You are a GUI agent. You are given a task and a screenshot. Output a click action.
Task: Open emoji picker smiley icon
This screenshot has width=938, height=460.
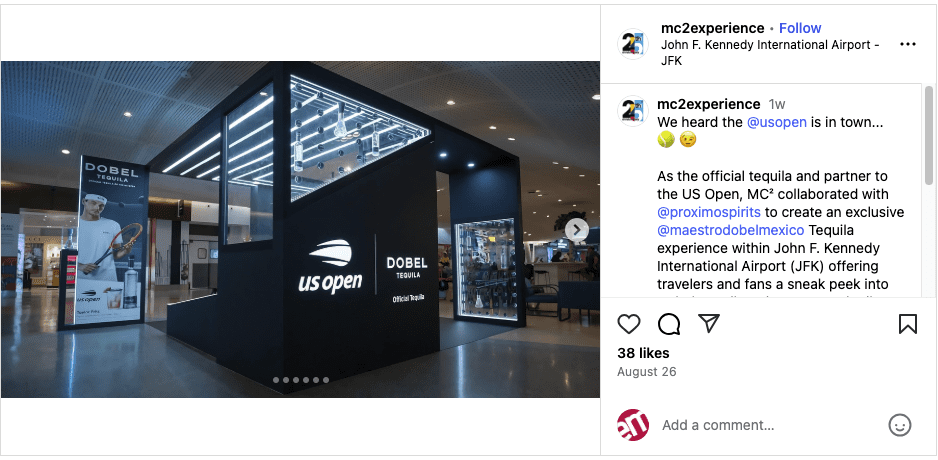point(900,425)
